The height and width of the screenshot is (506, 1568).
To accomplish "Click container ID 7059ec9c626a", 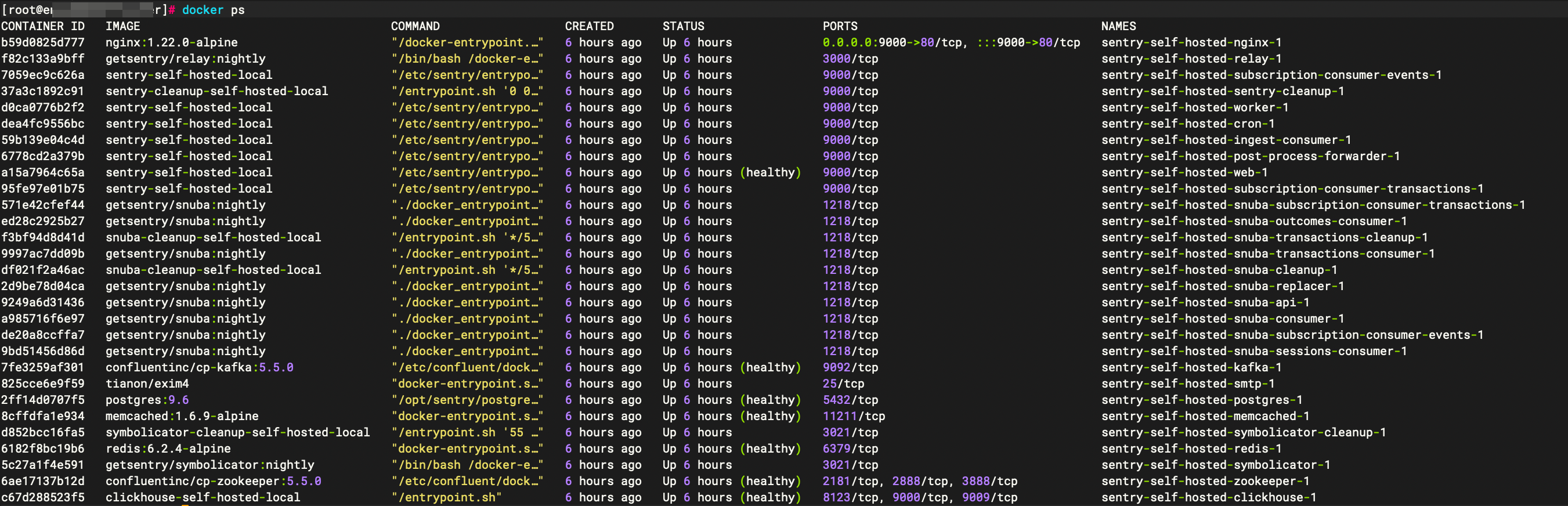I will 42,75.
